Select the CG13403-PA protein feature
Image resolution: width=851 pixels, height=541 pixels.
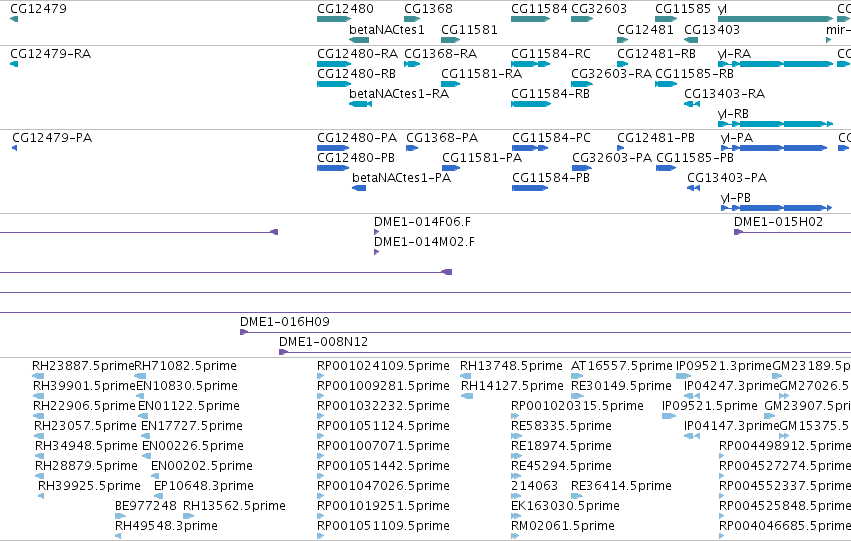point(693,188)
